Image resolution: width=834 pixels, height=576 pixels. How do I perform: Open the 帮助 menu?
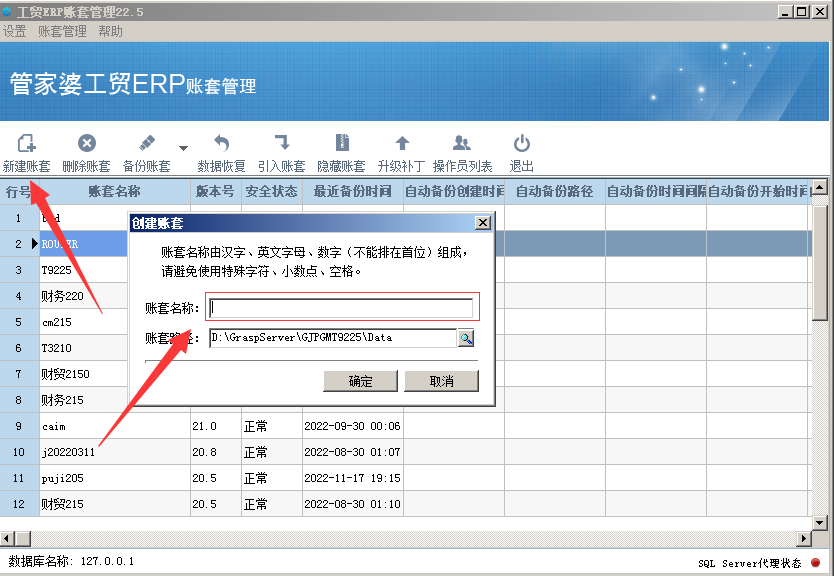(110, 31)
